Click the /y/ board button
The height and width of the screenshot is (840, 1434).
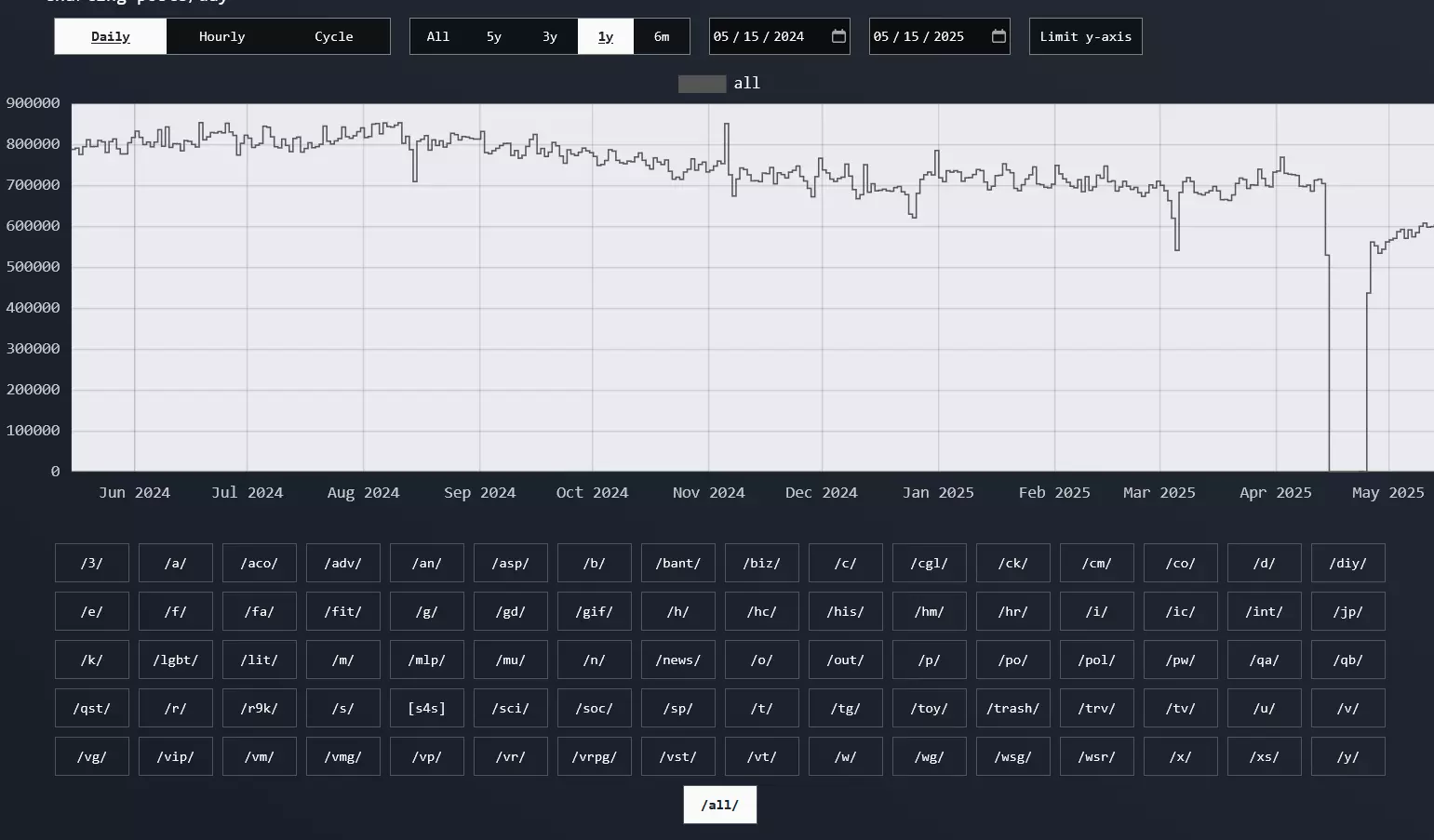(1348, 756)
